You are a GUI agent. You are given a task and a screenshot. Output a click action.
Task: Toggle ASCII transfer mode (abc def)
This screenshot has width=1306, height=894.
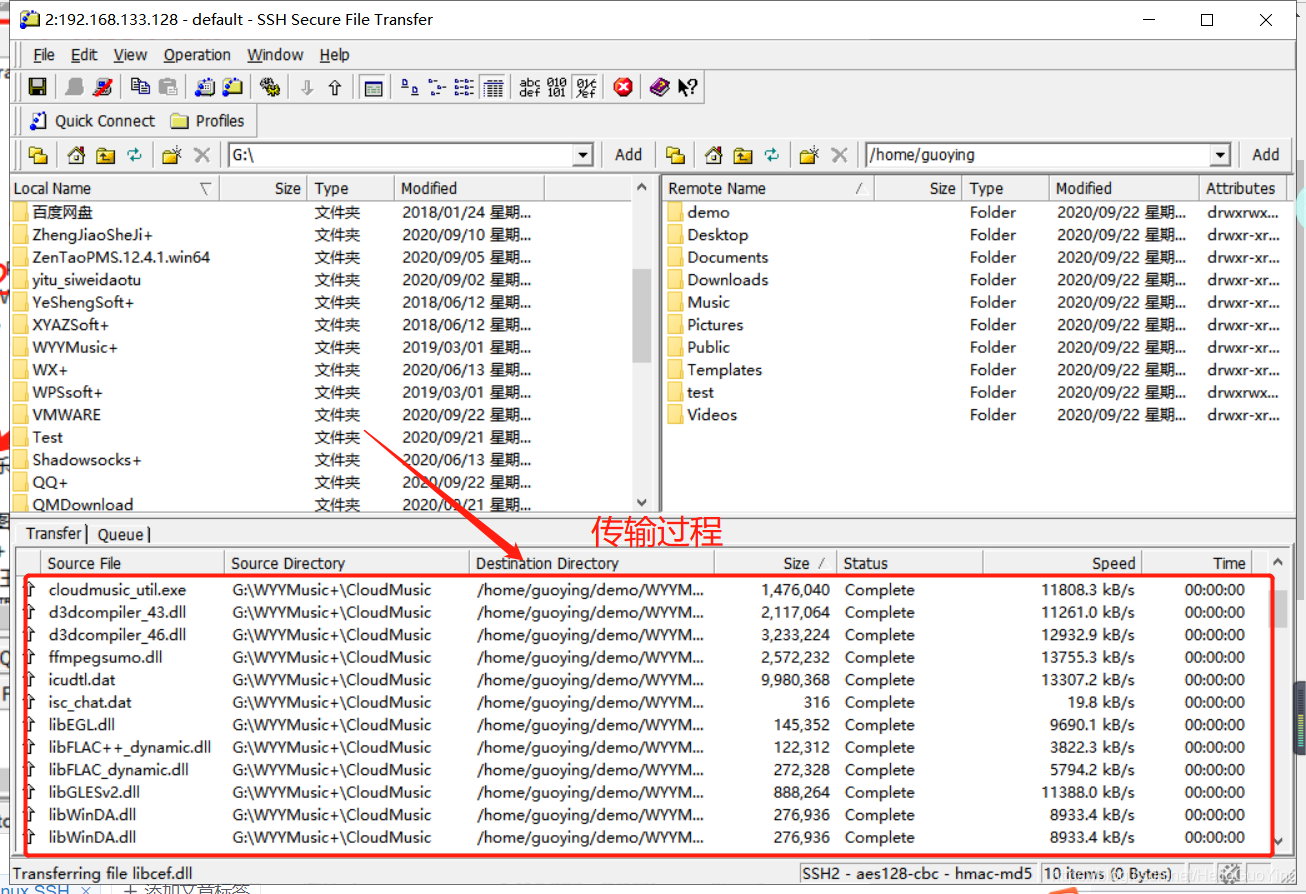(530, 87)
